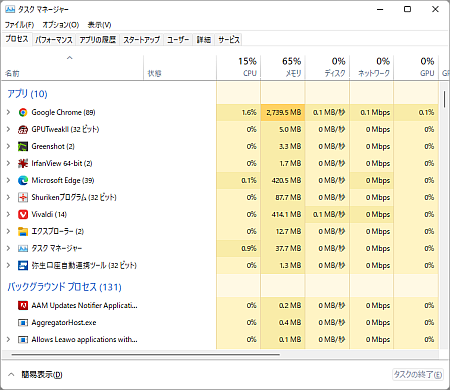Switch to the サービス tab

pyautogui.click(x=229, y=40)
